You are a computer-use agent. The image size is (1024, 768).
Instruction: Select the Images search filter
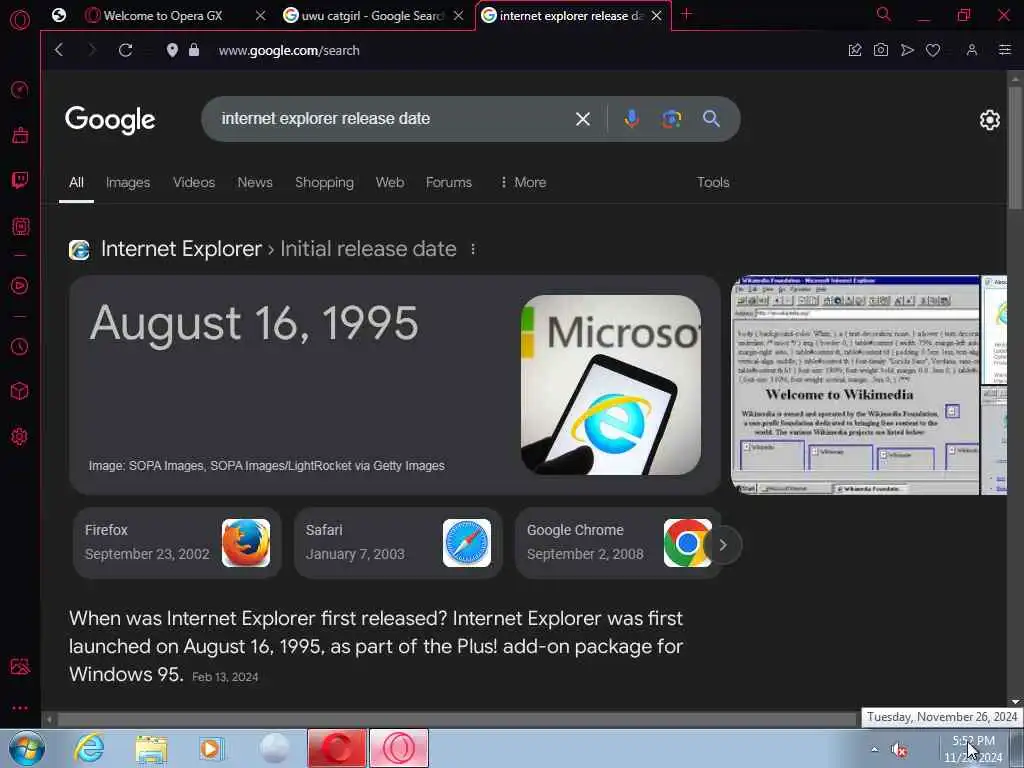coord(128,183)
